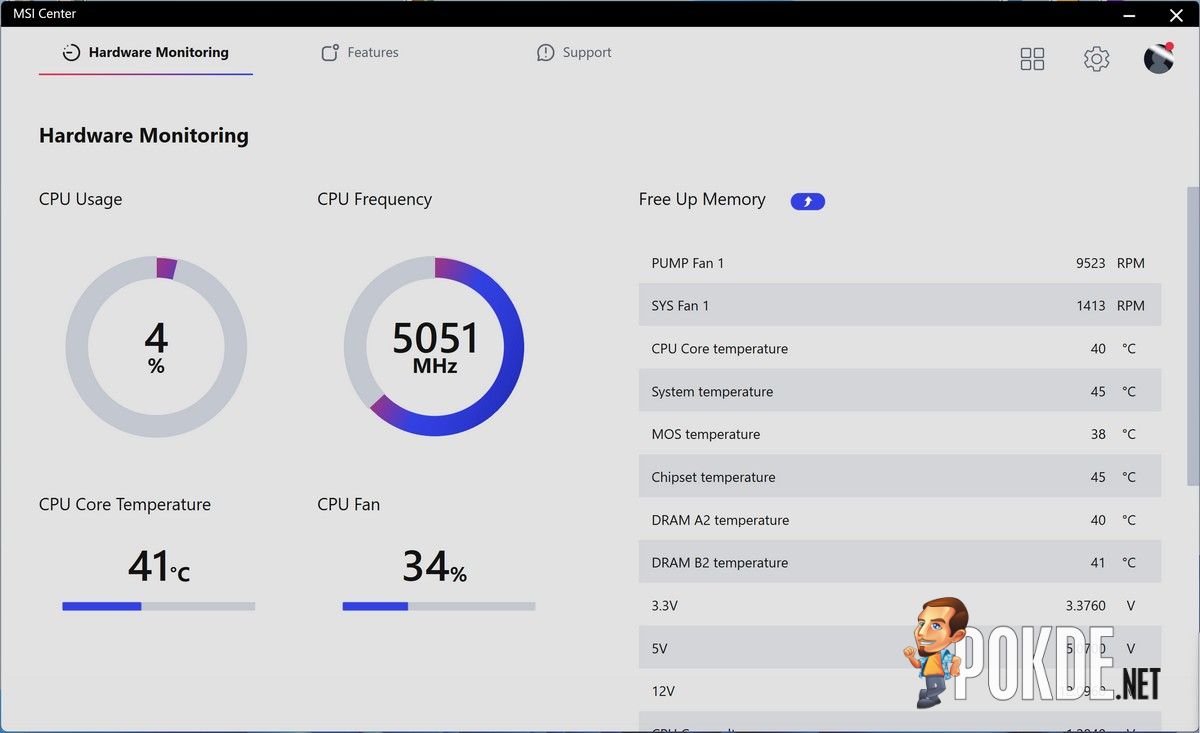Switch to the Support tab
The image size is (1200, 733).
574,53
